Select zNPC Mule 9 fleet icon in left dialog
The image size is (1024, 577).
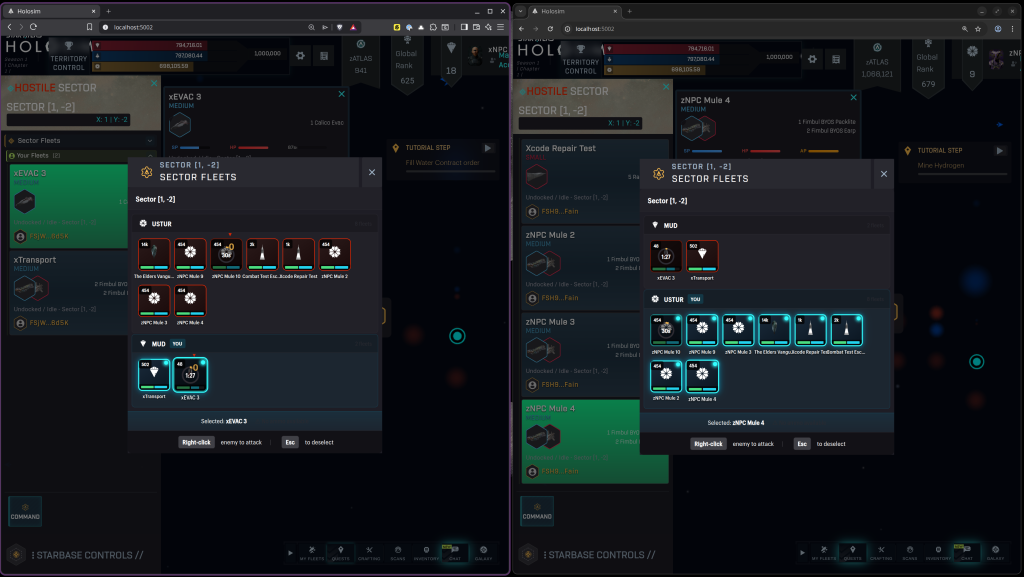[190, 256]
